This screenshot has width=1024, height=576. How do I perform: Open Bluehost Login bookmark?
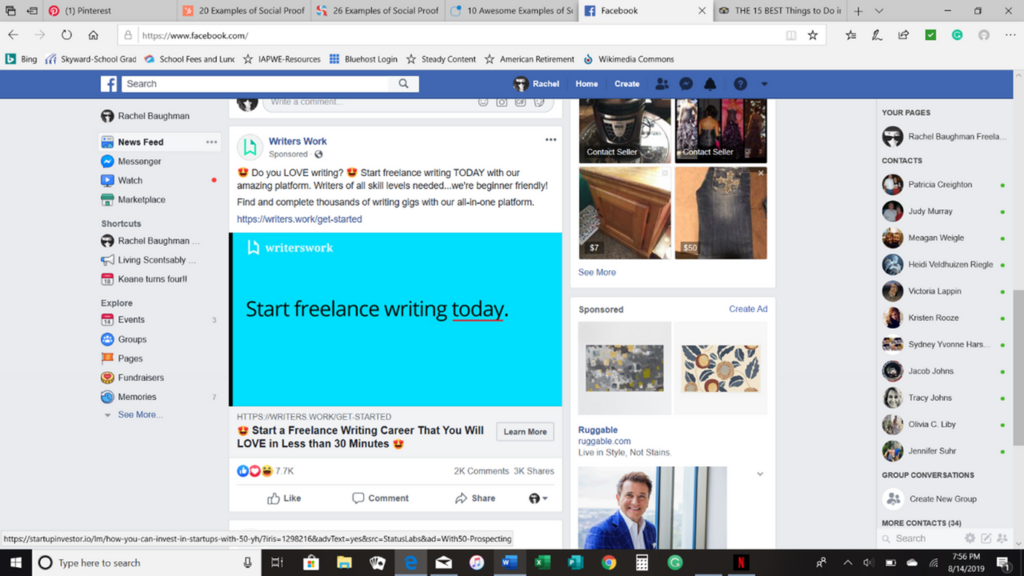click(x=363, y=59)
